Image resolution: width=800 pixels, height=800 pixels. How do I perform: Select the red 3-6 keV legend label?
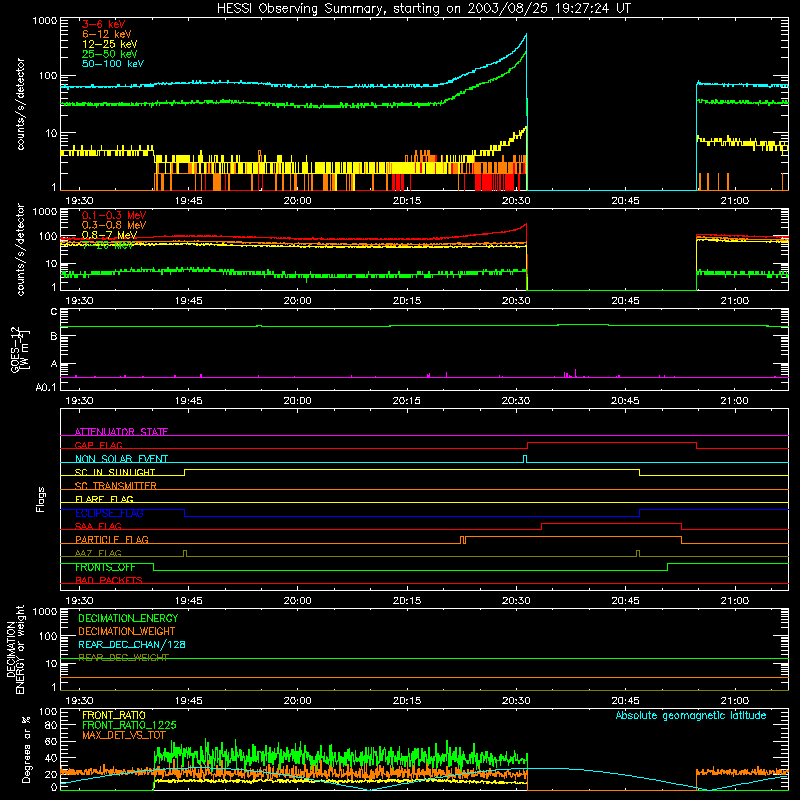(104, 24)
